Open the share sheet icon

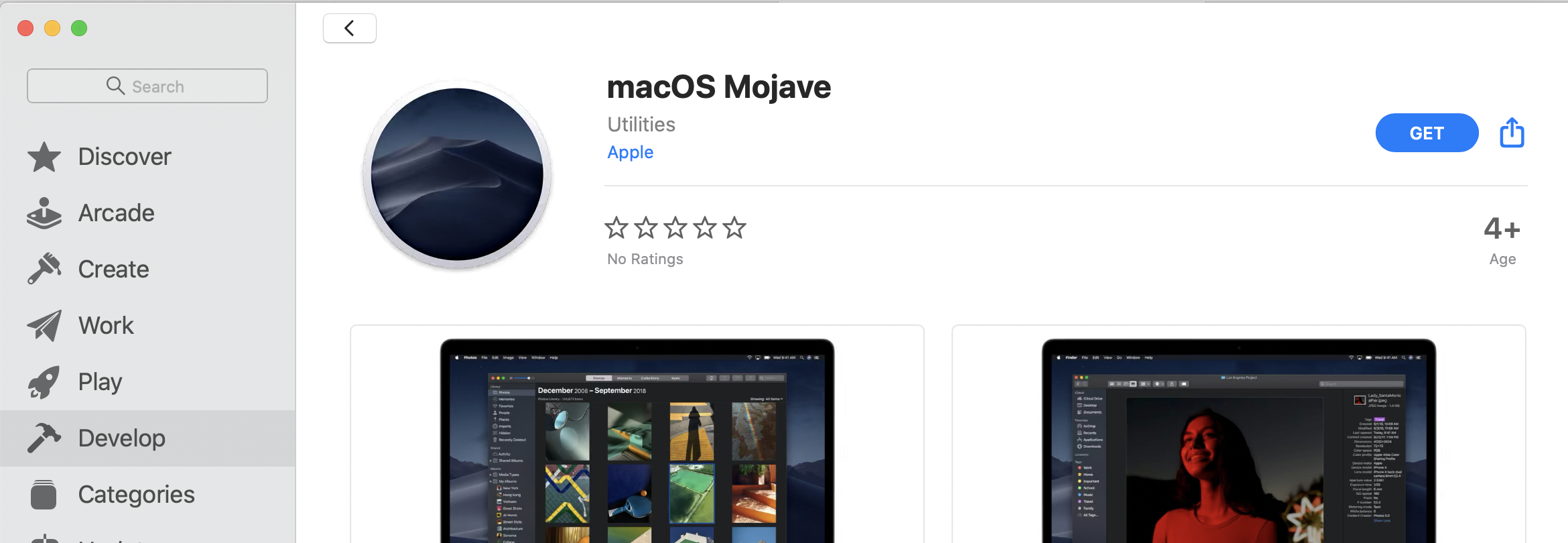tap(1512, 133)
